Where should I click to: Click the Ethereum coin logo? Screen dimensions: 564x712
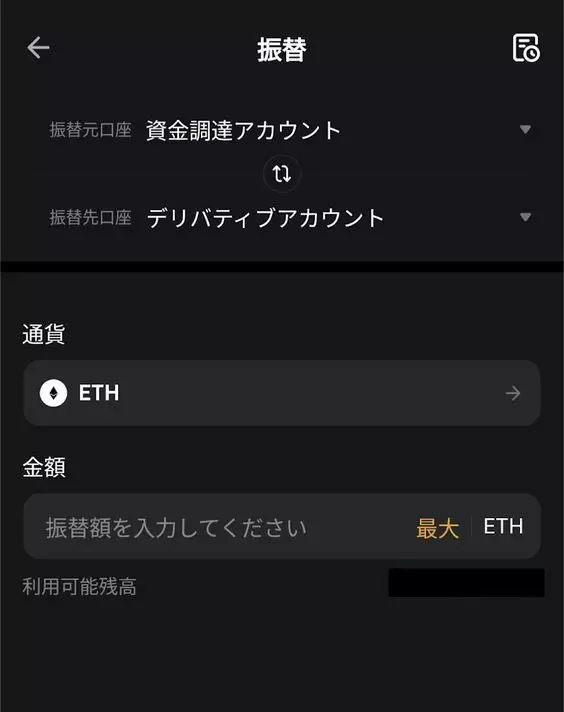tap(54, 393)
